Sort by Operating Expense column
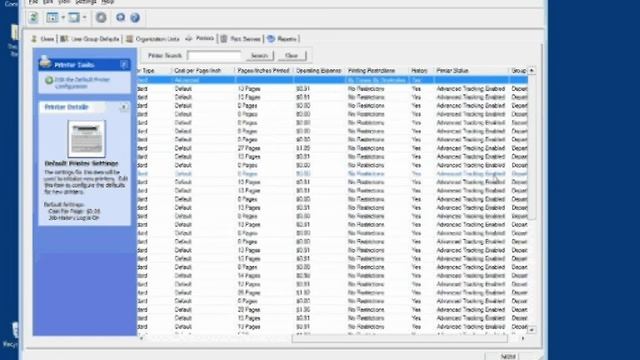 [x=319, y=71]
